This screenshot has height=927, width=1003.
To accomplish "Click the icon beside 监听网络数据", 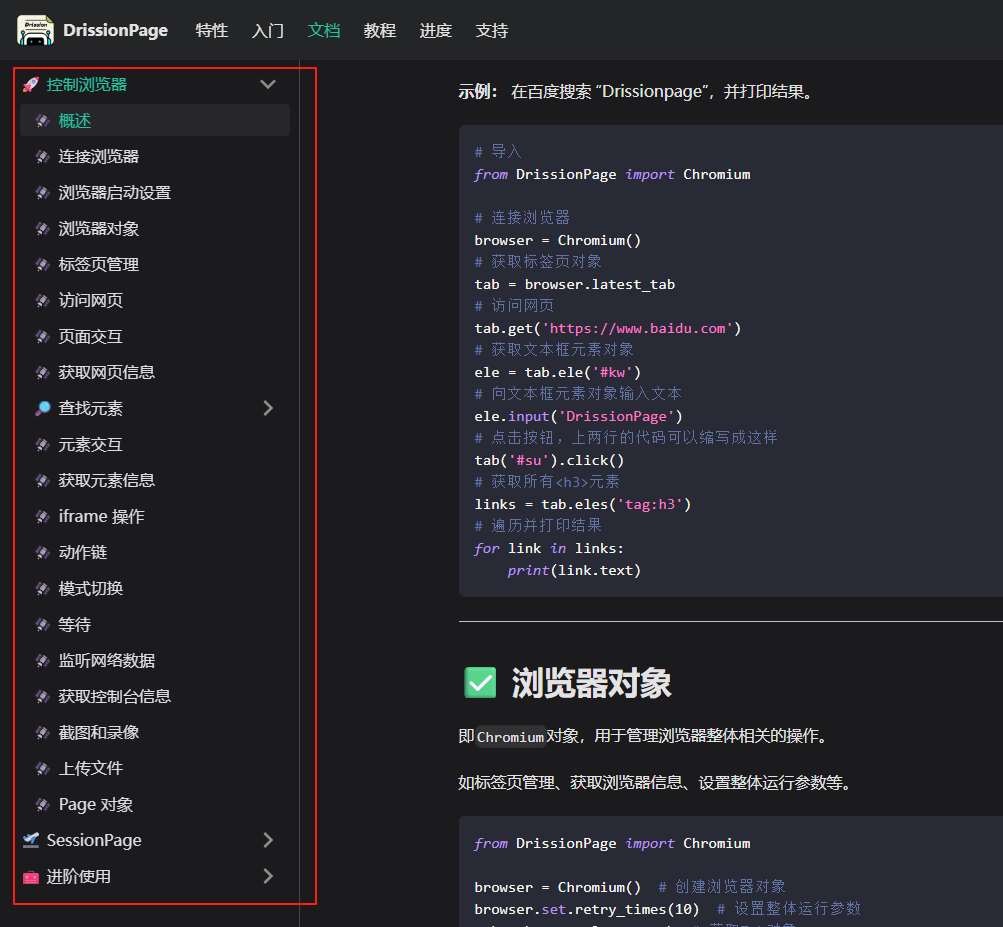I will (43, 660).
